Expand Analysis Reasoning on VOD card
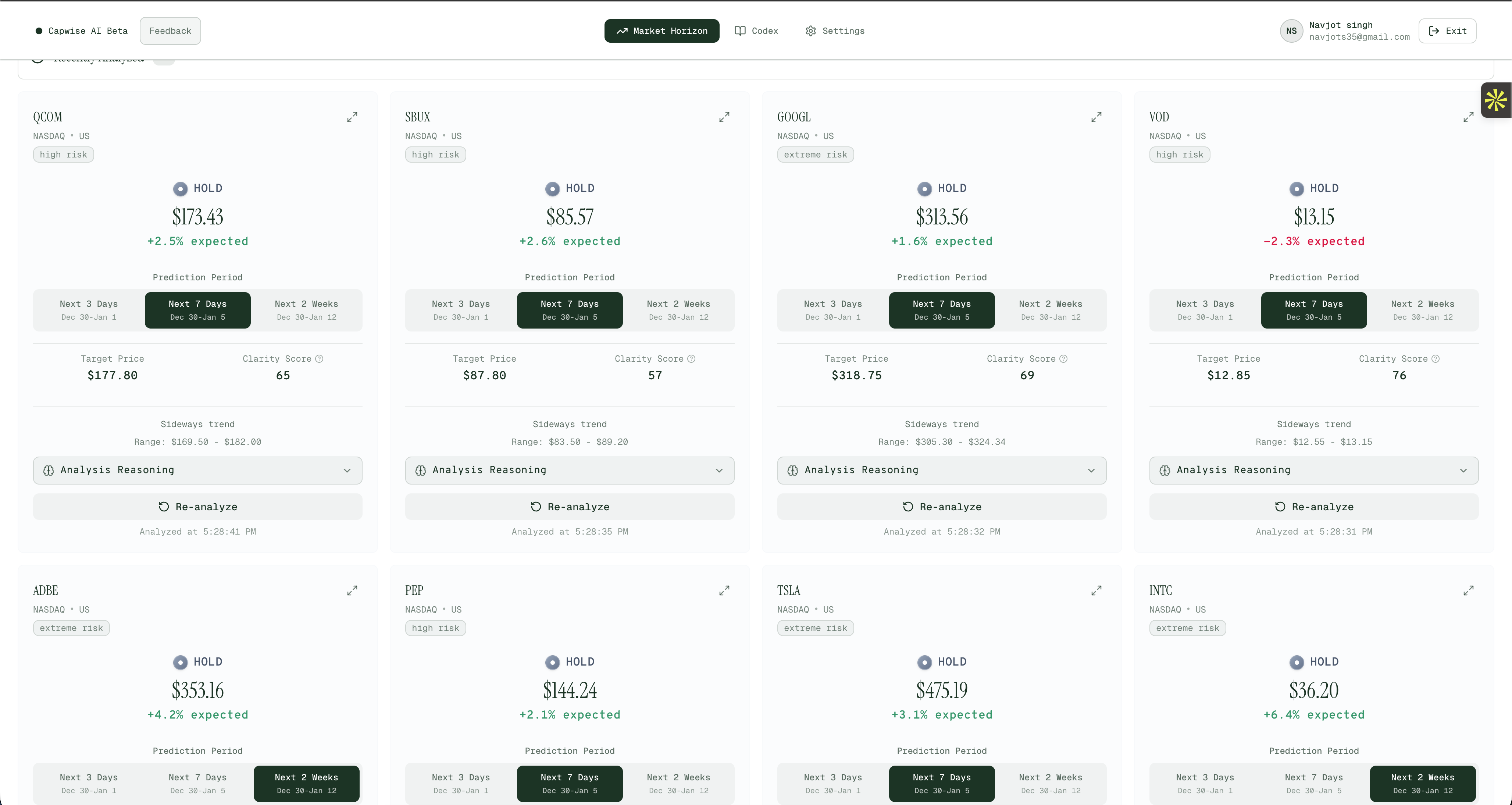This screenshot has height=805, width=1512. [x=1313, y=470]
